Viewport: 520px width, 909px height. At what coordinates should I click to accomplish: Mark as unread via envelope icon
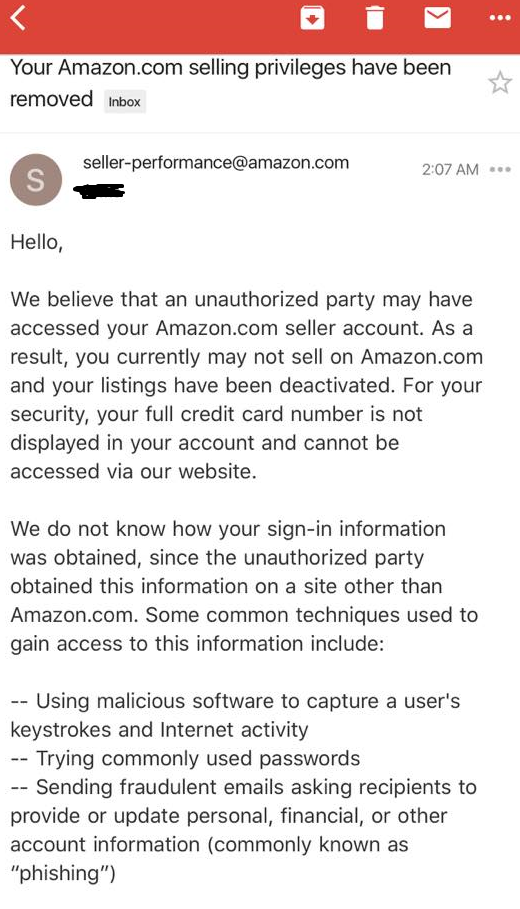tap(438, 18)
